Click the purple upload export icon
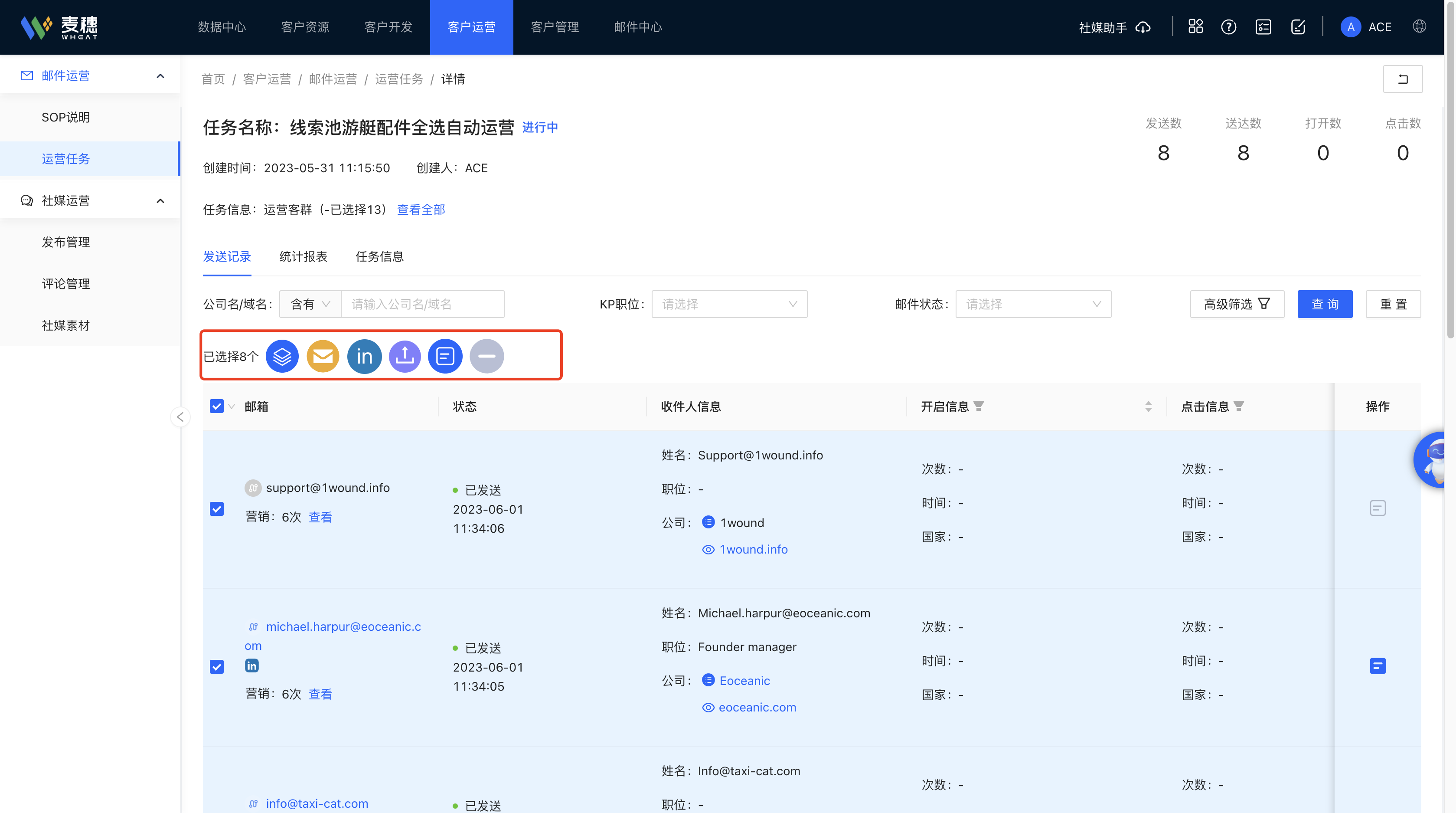Image resolution: width=1456 pixels, height=813 pixels. 405,356
